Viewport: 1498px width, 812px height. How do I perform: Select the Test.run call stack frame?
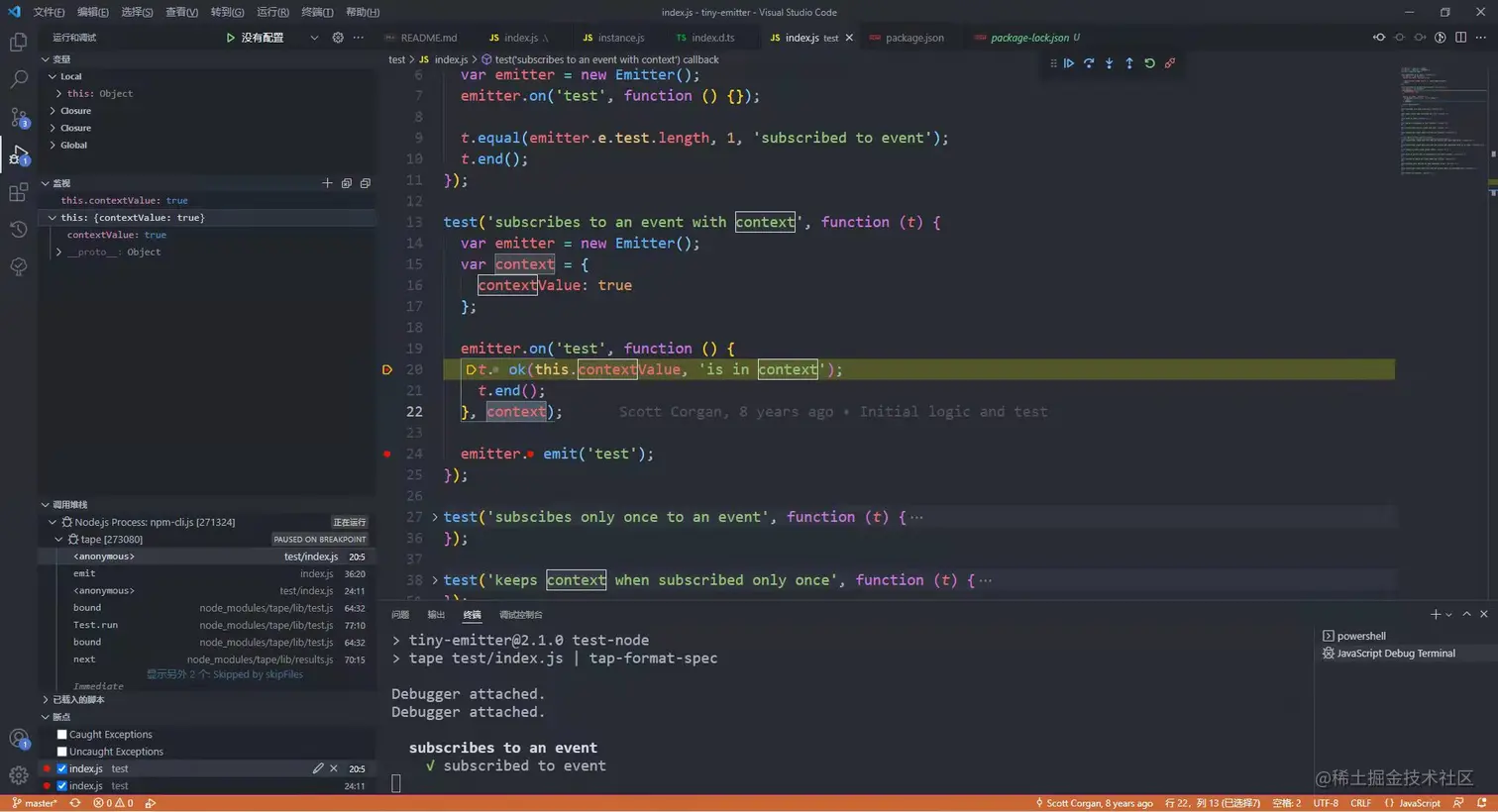pos(207,625)
